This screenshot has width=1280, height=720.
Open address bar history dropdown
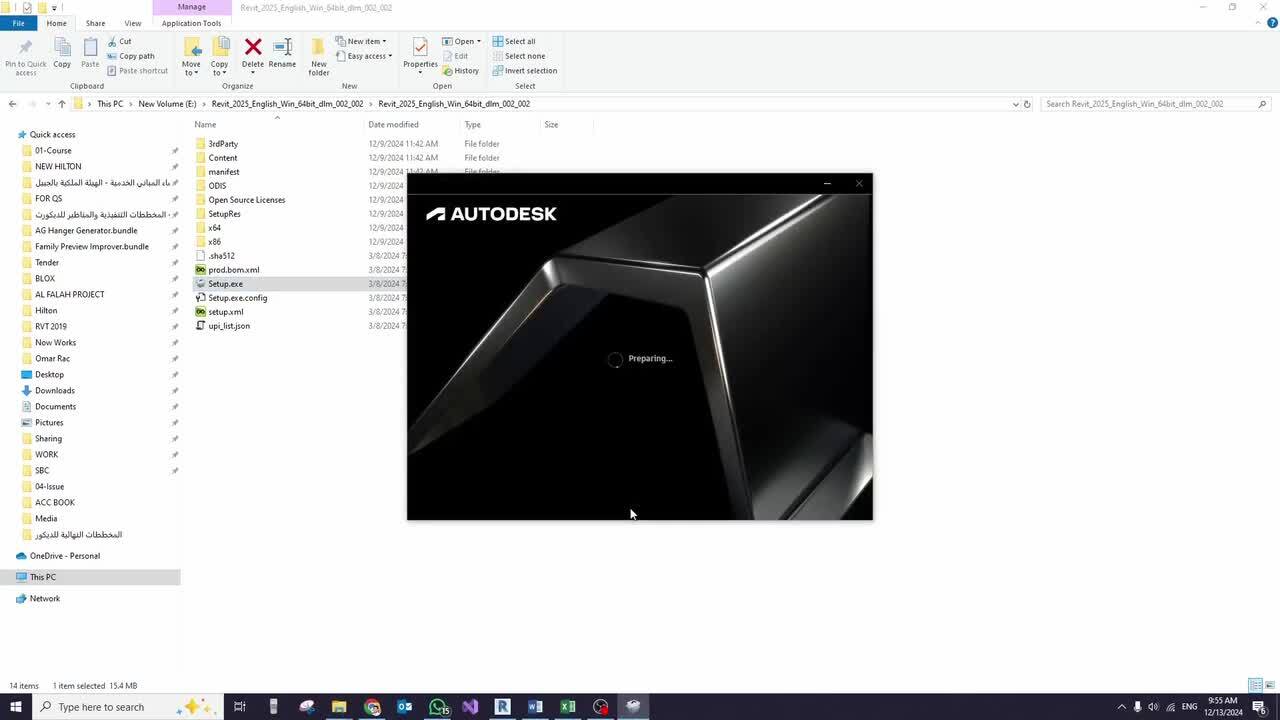coord(1015,104)
